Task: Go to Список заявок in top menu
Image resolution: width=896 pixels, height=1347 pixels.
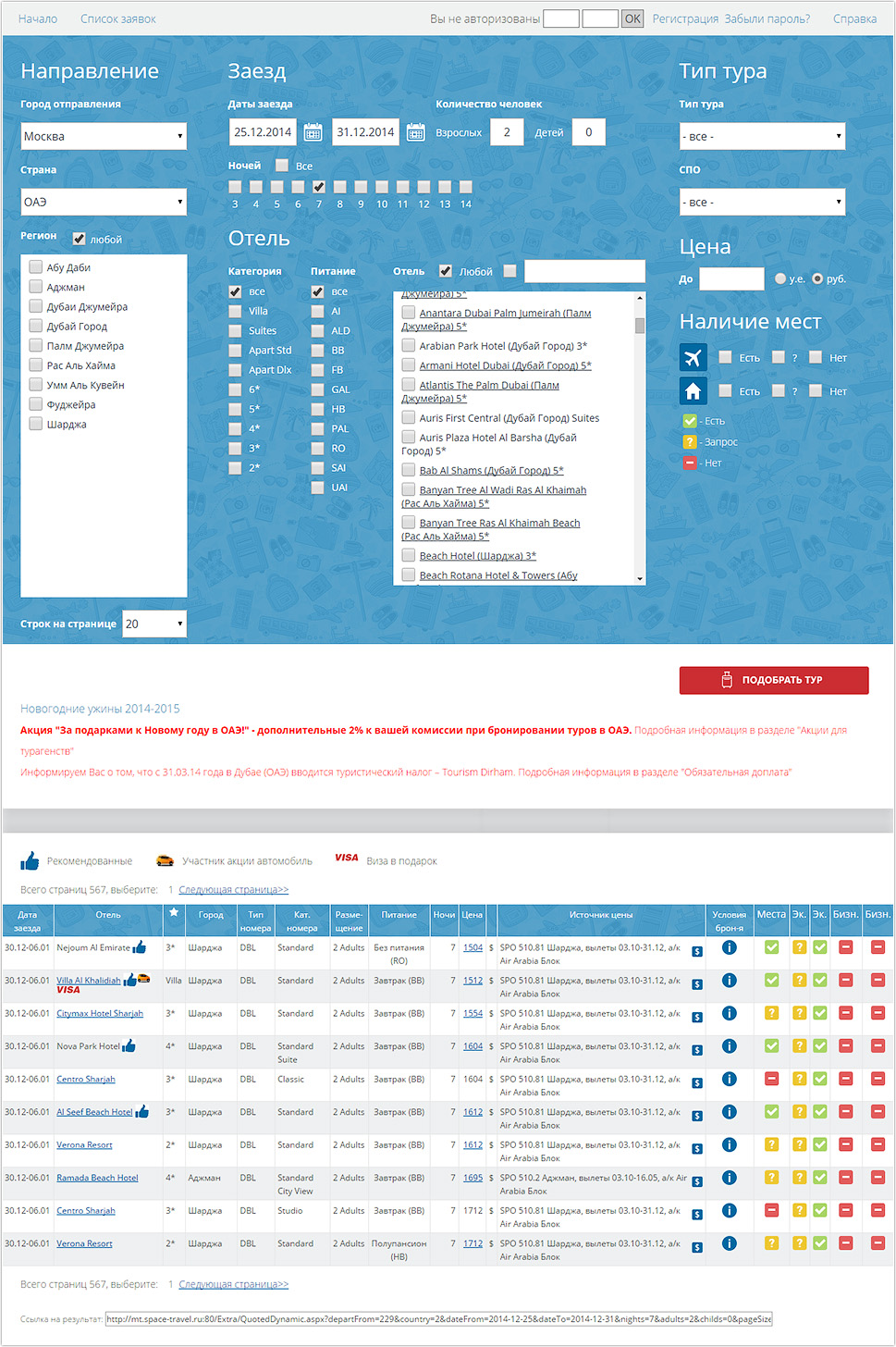Action: tap(117, 19)
